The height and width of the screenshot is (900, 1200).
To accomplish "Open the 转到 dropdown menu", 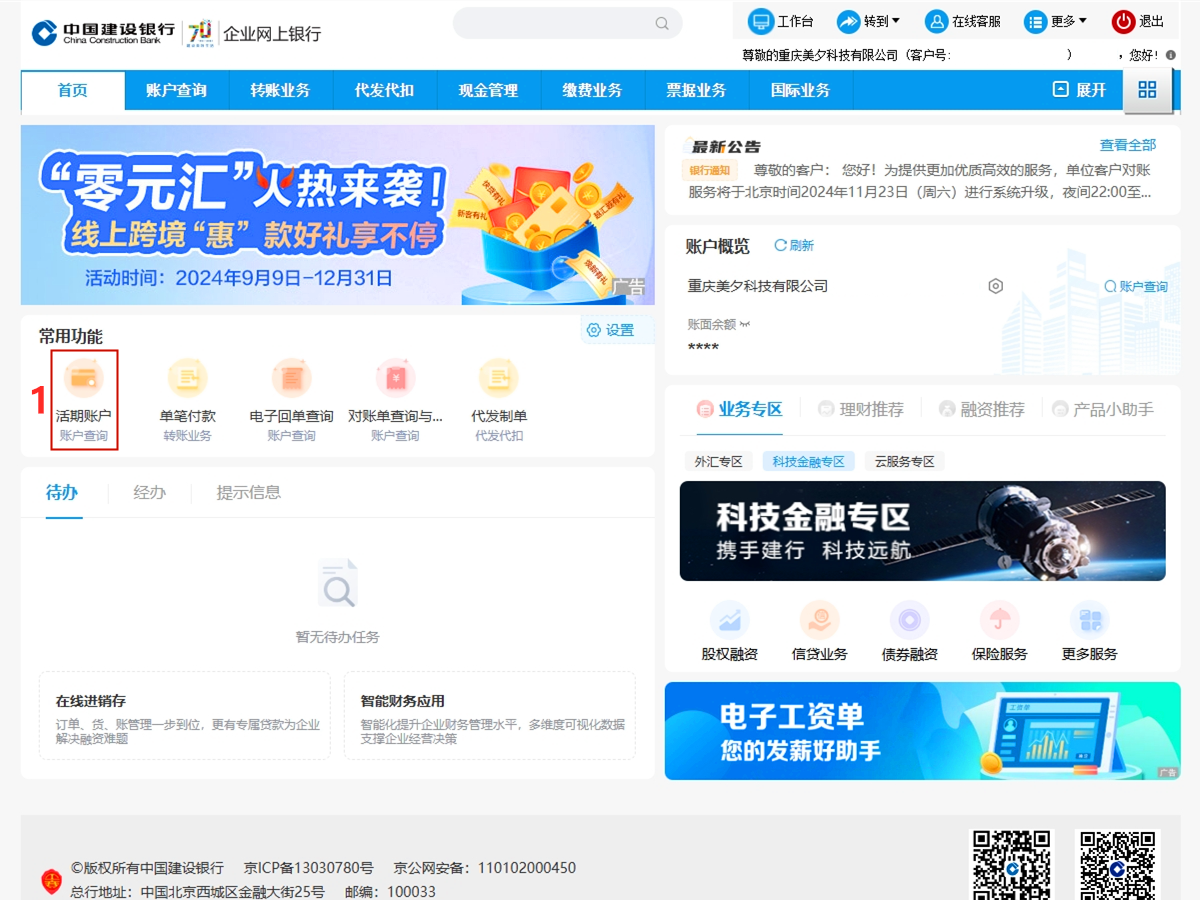I will [x=869, y=21].
